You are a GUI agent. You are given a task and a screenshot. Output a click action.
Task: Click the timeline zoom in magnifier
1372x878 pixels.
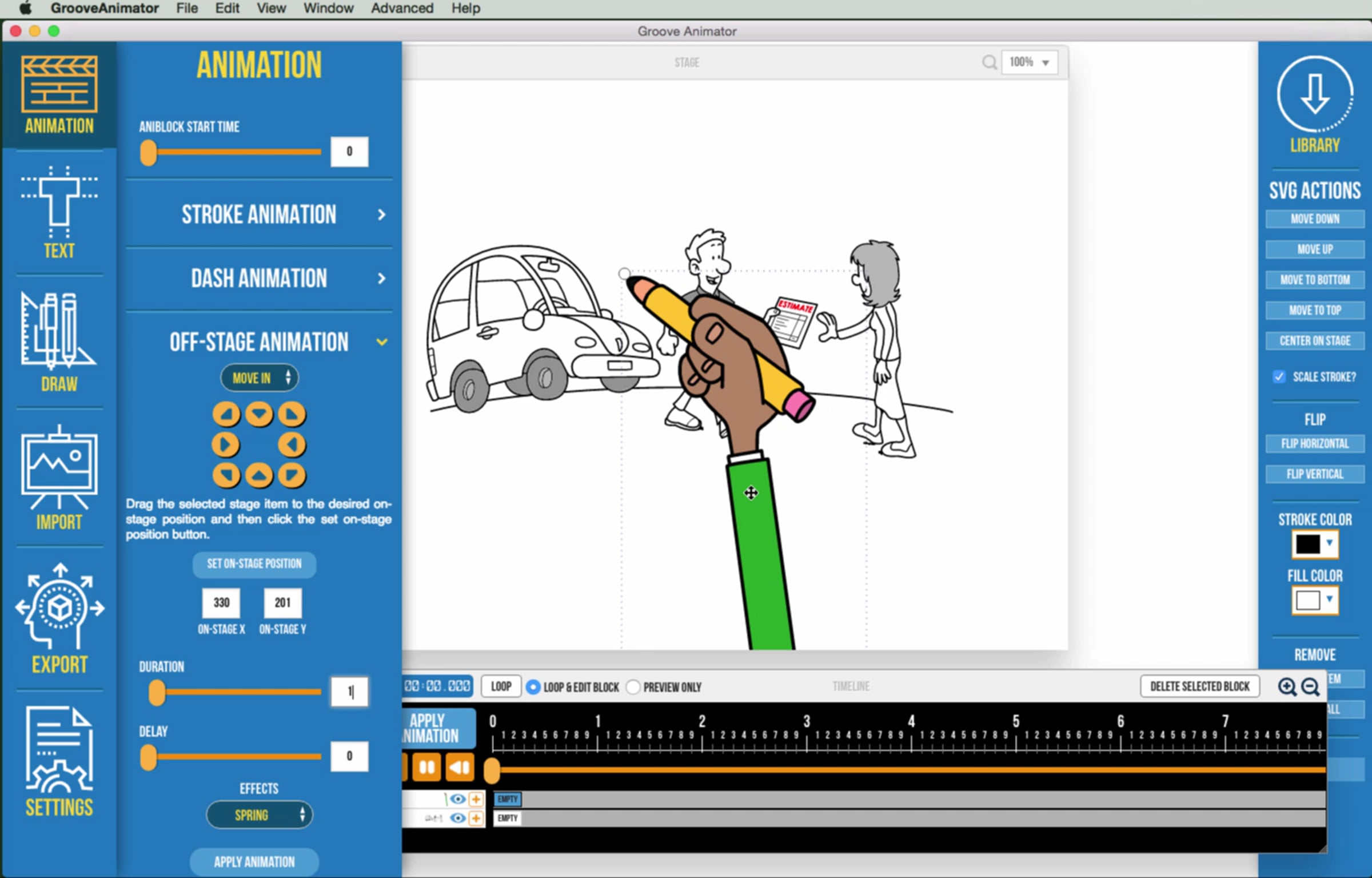(x=1287, y=686)
